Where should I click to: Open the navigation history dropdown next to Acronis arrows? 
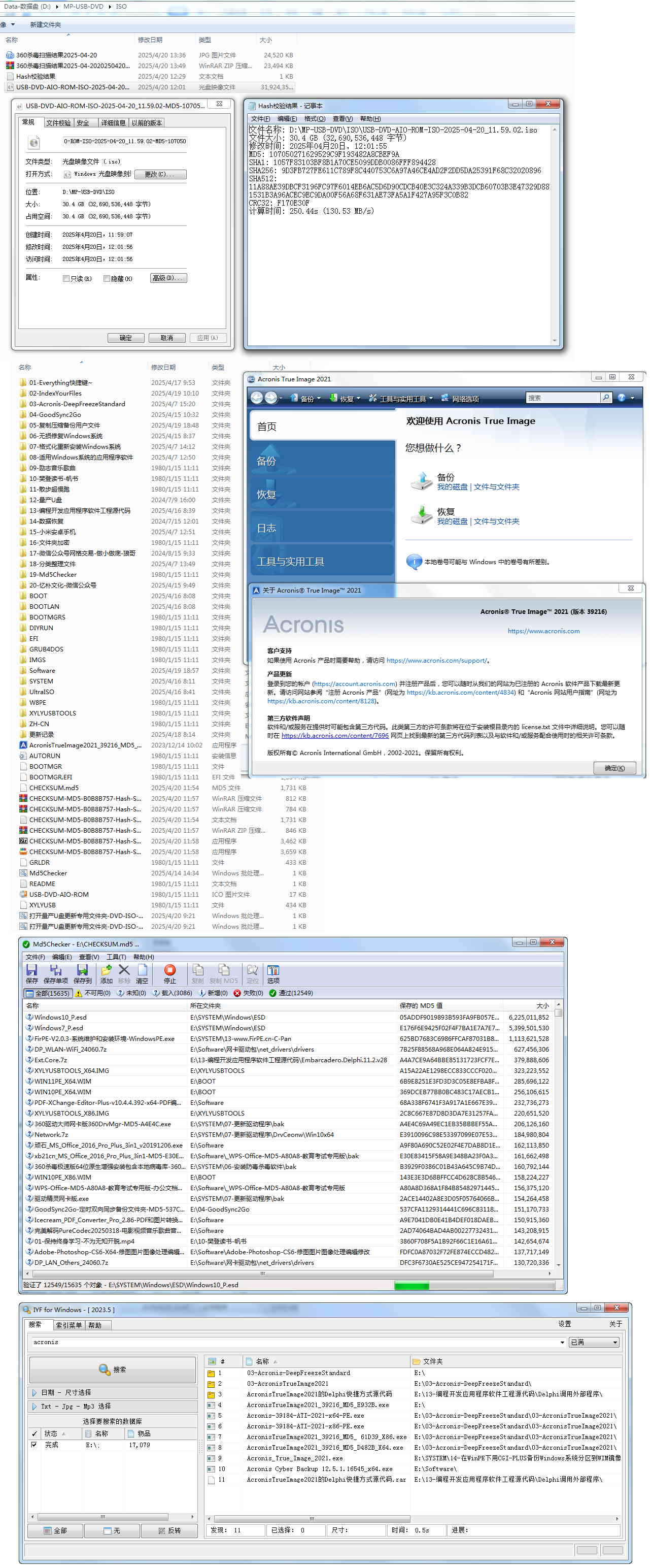click(x=281, y=398)
